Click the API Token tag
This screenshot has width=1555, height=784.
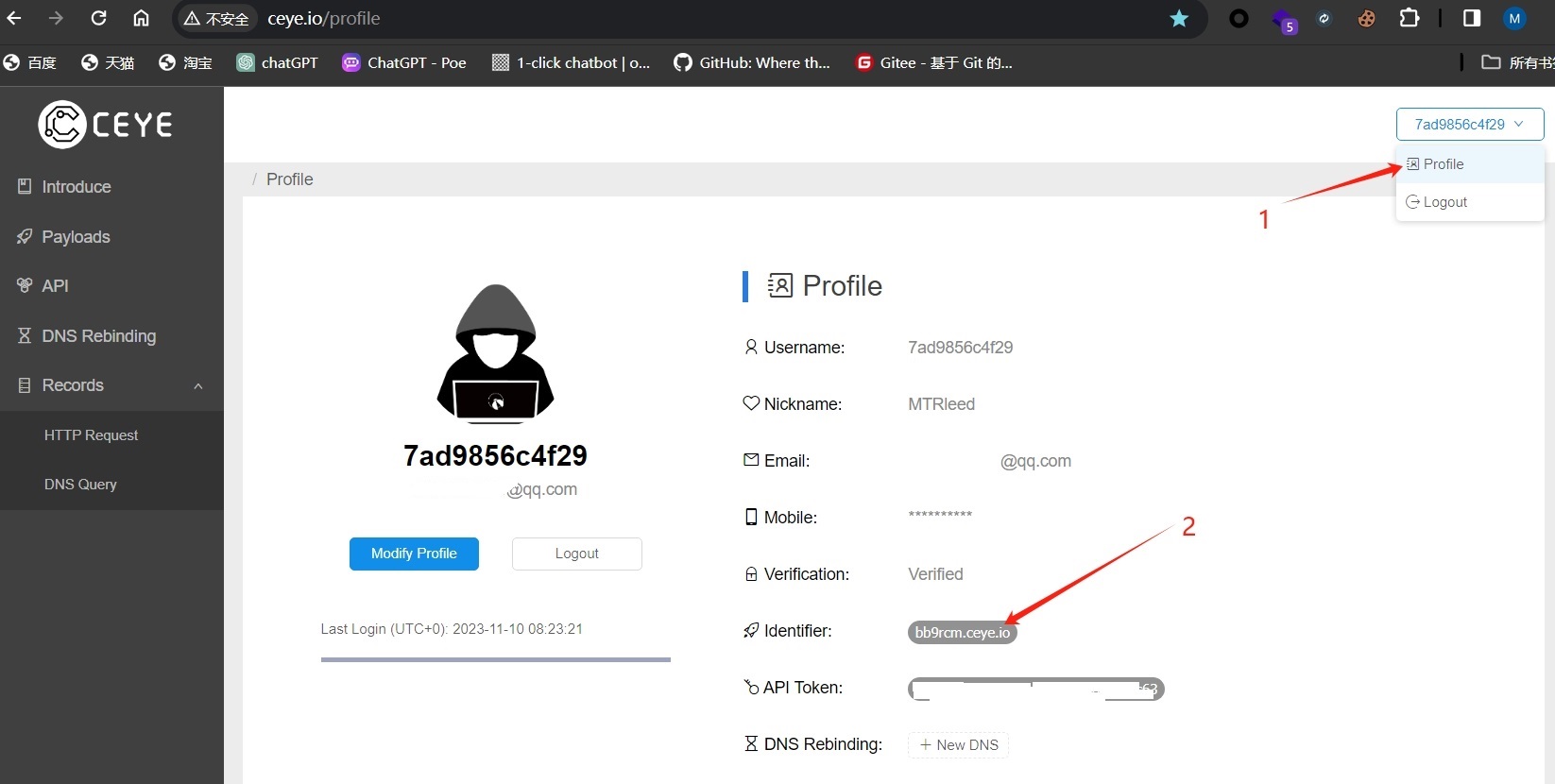pyautogui.click(x=1036, y=690)
